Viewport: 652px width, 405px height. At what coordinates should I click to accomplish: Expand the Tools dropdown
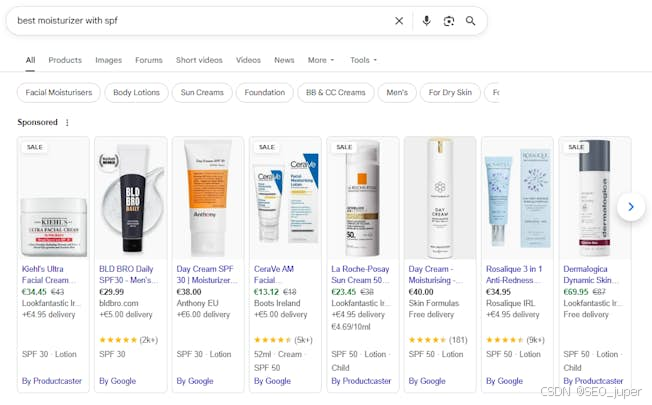pyautogui.click(x=363, y=60)
